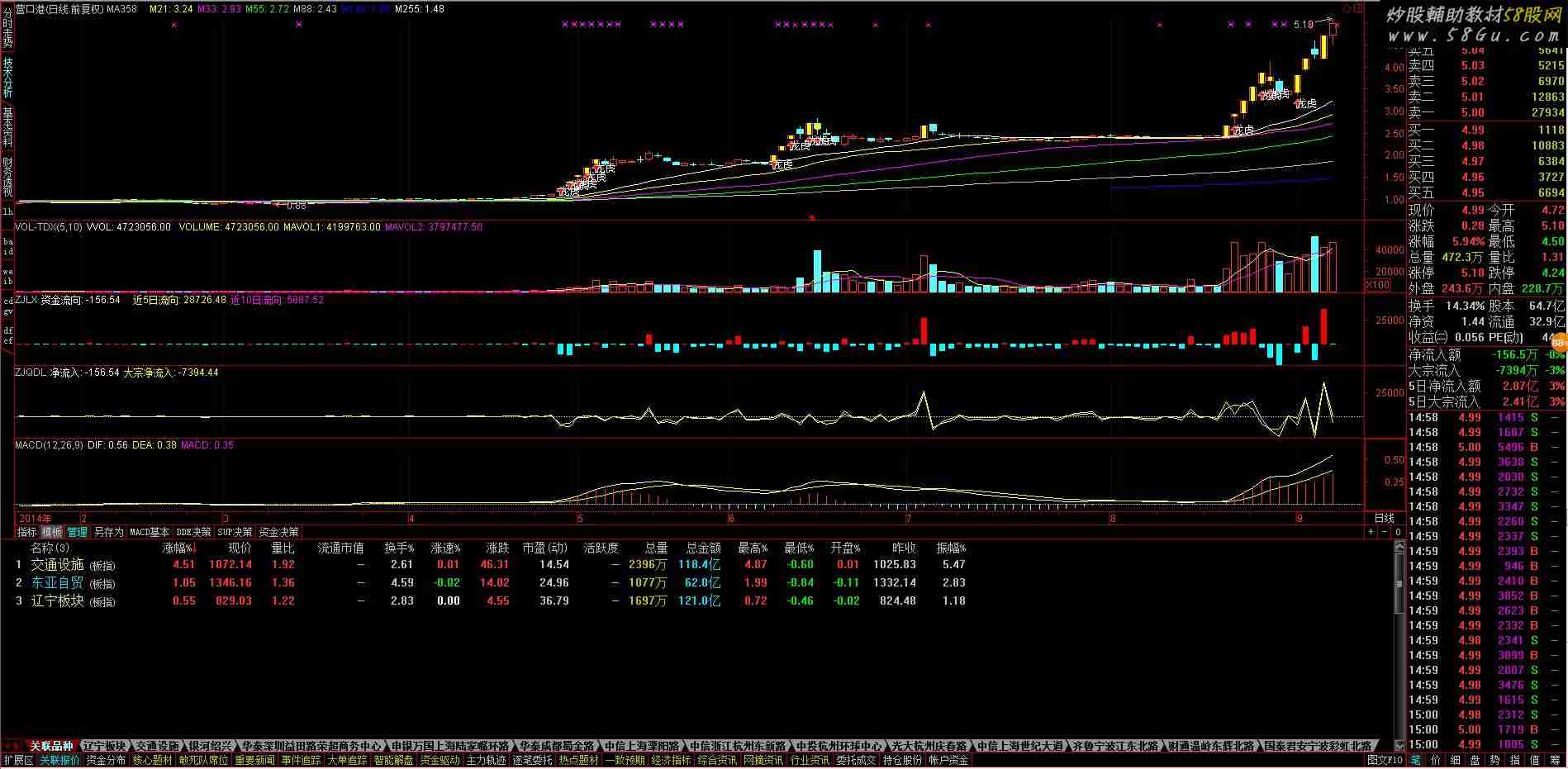Open the 持仓股份 bottom tab
The height and width of the screenshot is (769, 1568).
pyautogui.click(x=903, y=760)
